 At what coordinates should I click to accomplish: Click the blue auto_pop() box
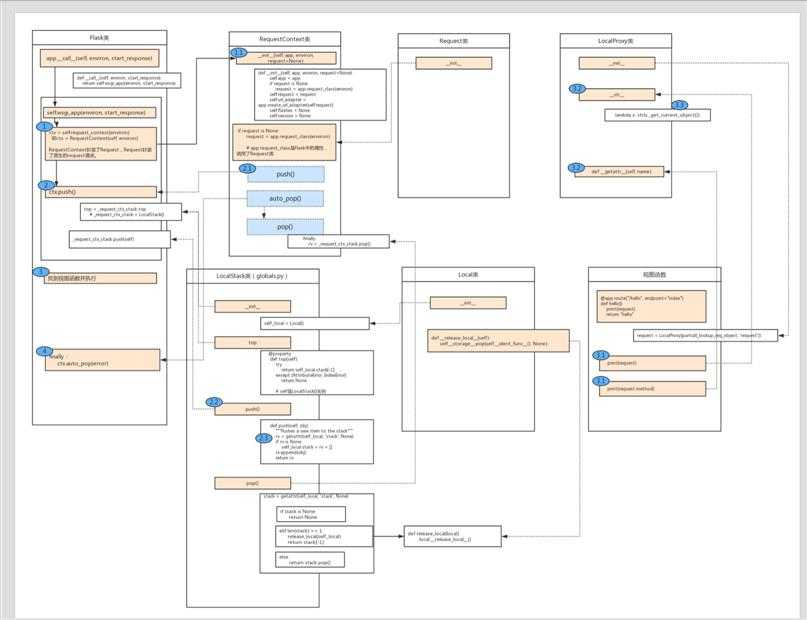click(x=286, y=199)
